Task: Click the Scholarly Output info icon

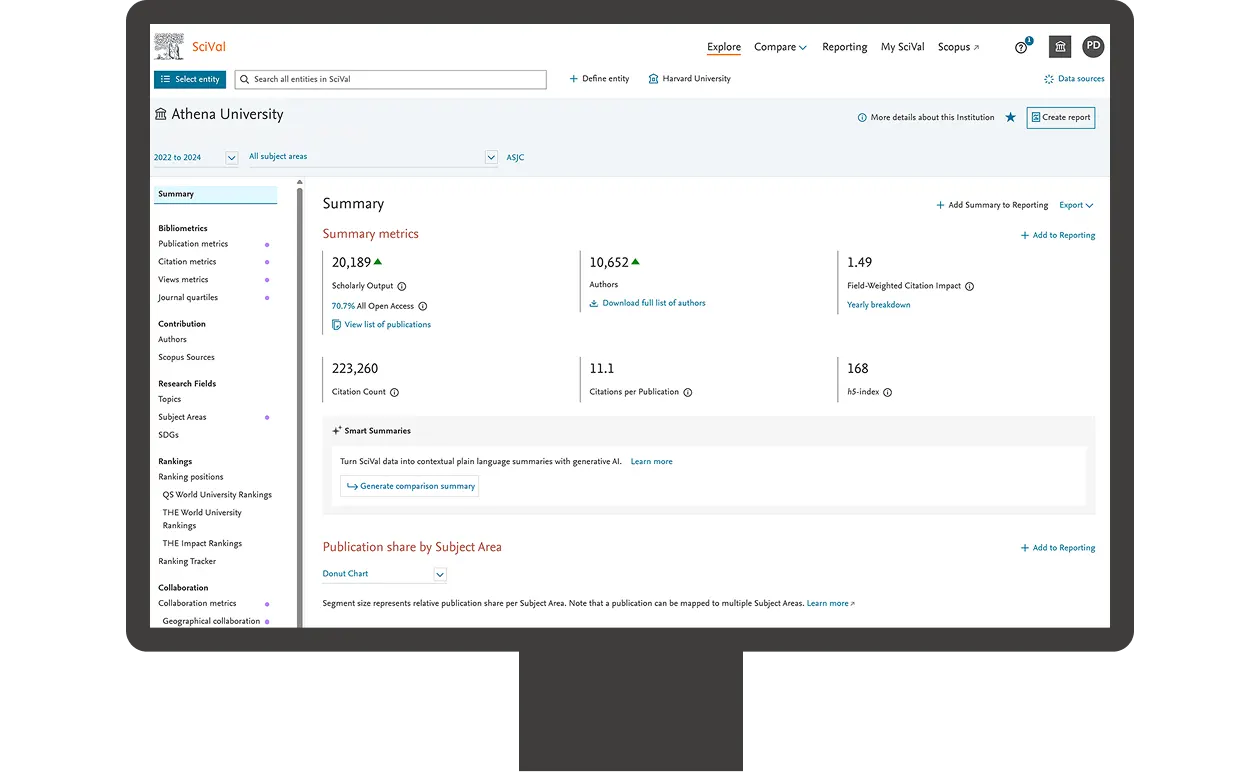Action: (402, 285)
